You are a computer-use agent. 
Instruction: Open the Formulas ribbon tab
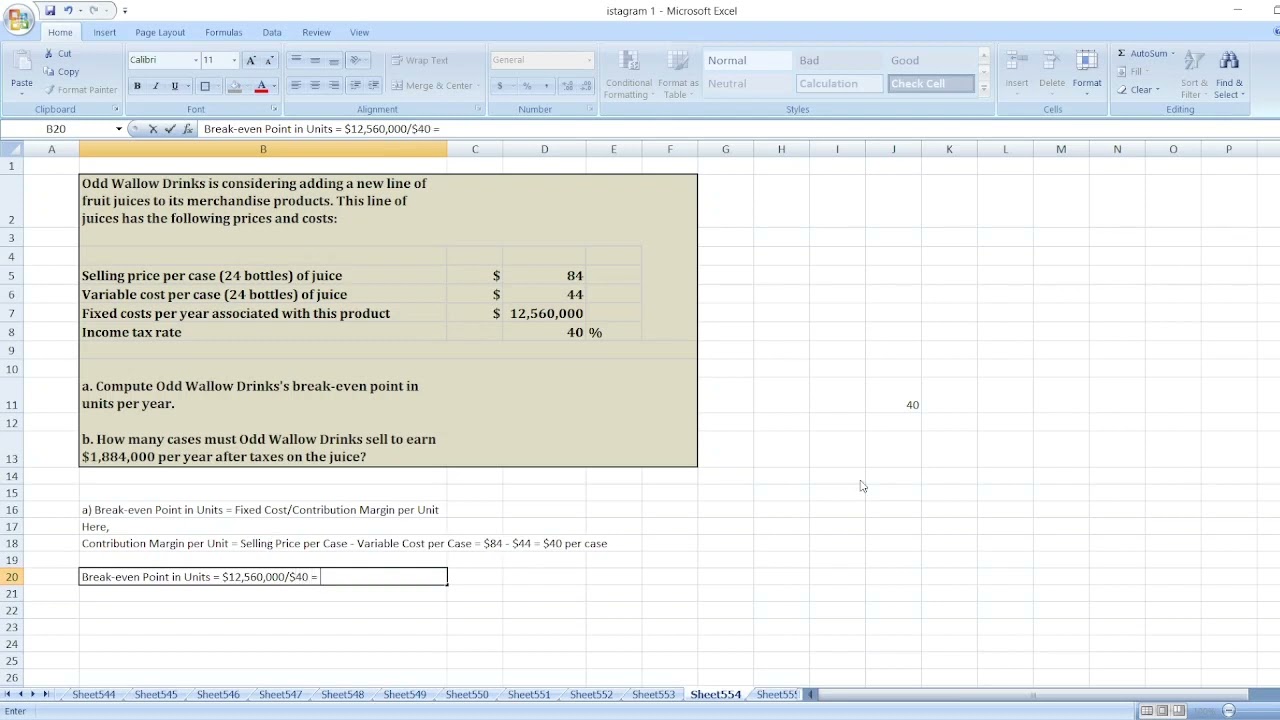[x=224, y=32]
